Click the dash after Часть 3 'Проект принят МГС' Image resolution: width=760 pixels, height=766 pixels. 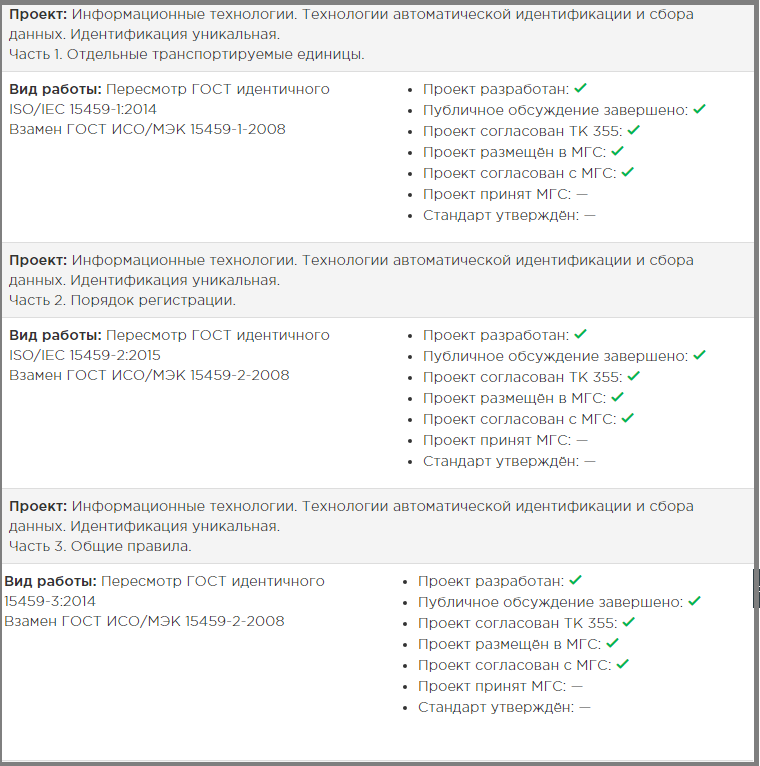577,686
